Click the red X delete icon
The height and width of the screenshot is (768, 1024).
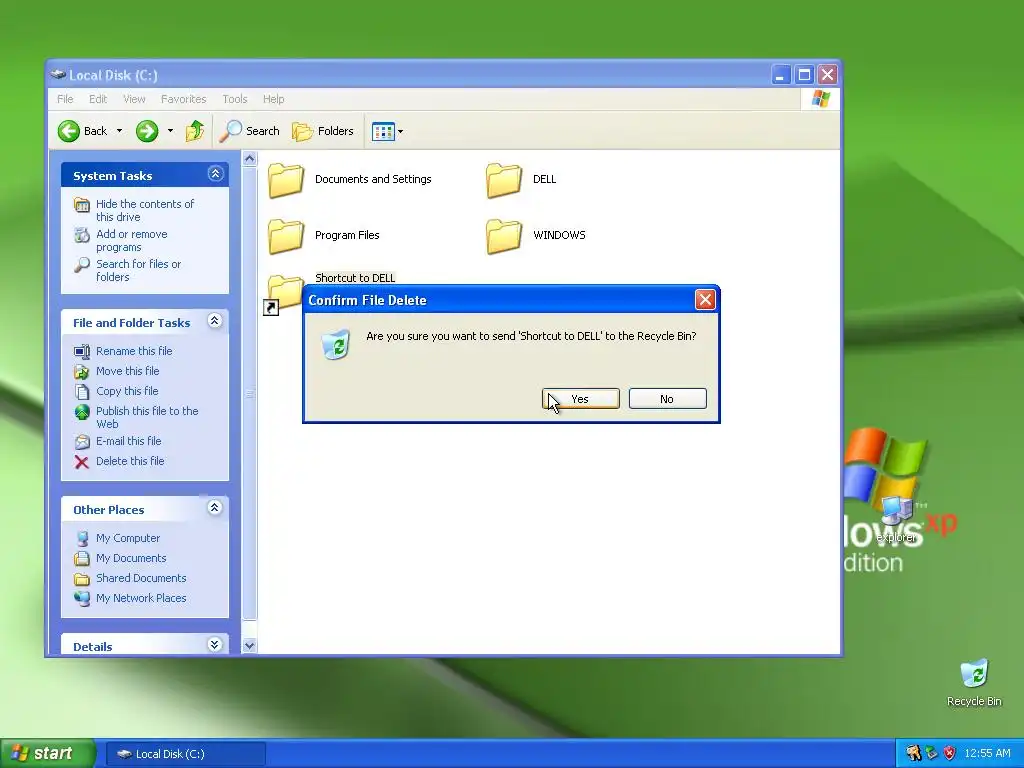[x=82, y=462]
